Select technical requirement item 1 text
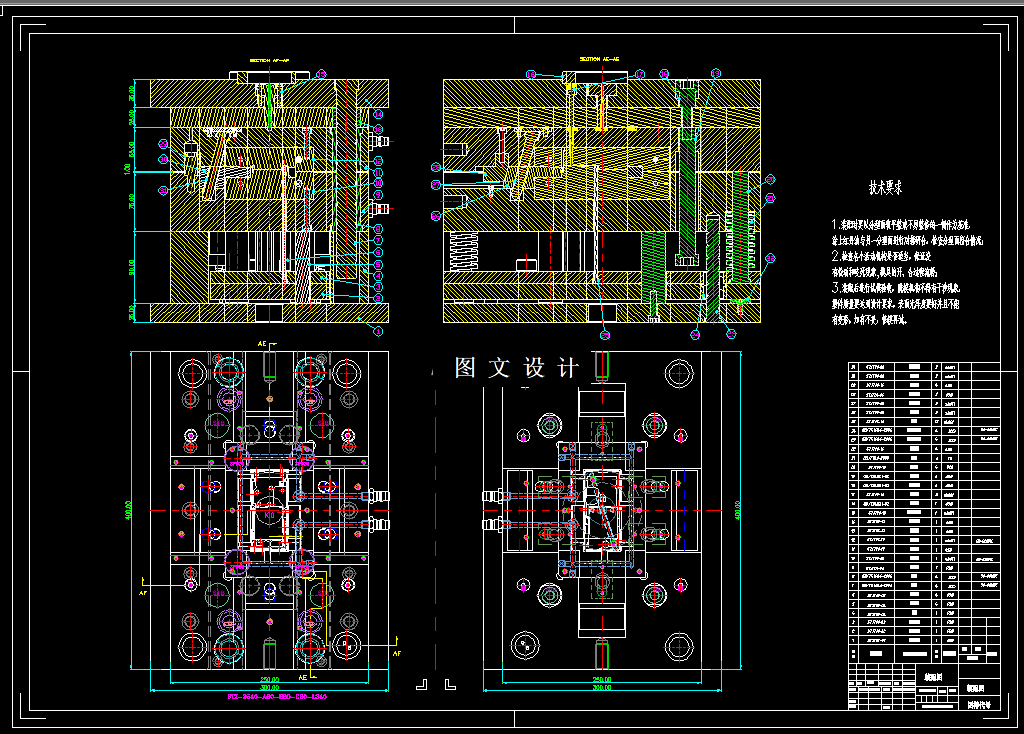This screenshot has height=734, width=1024. (907, 232)
